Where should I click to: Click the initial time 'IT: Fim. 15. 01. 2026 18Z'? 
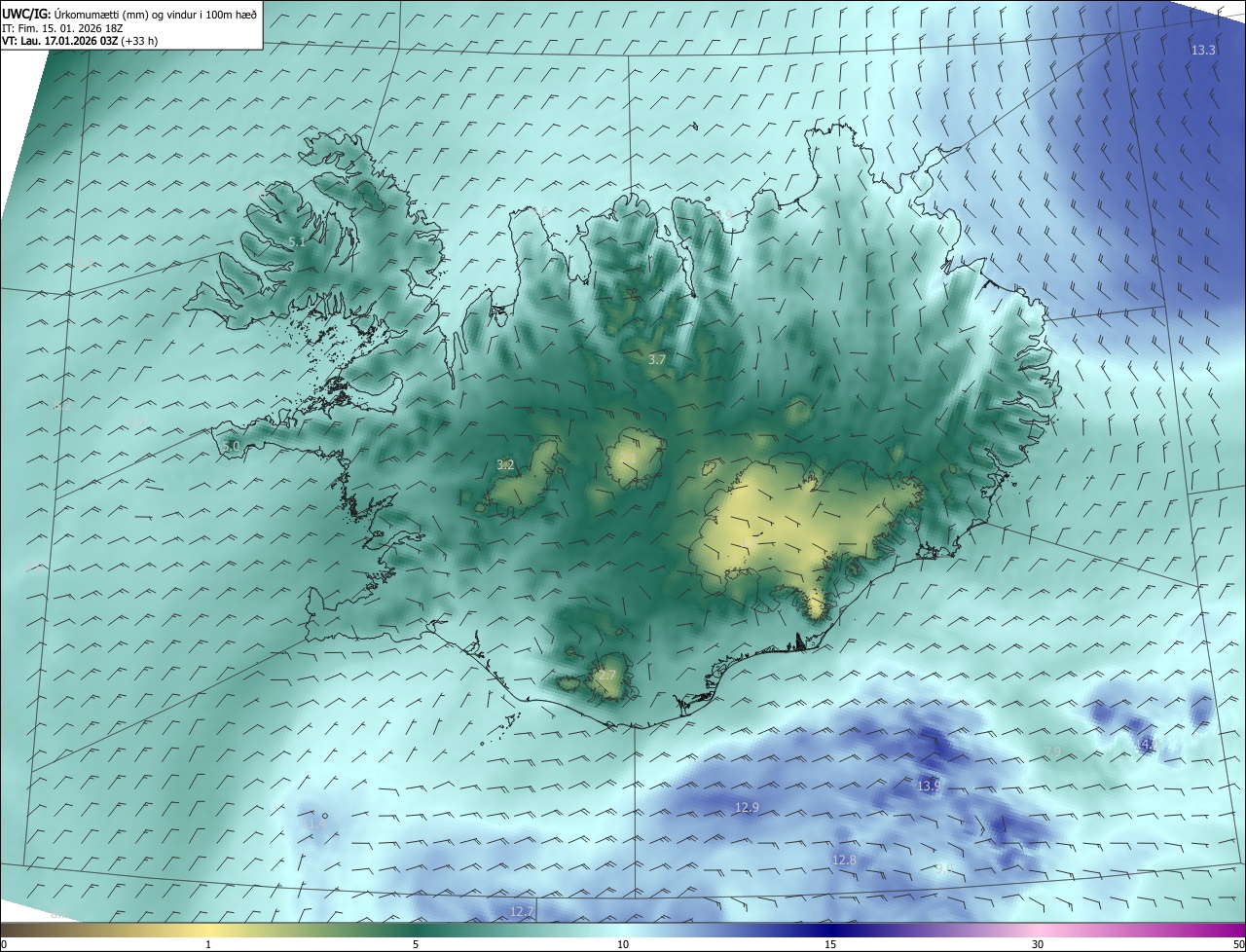(62, 28)
